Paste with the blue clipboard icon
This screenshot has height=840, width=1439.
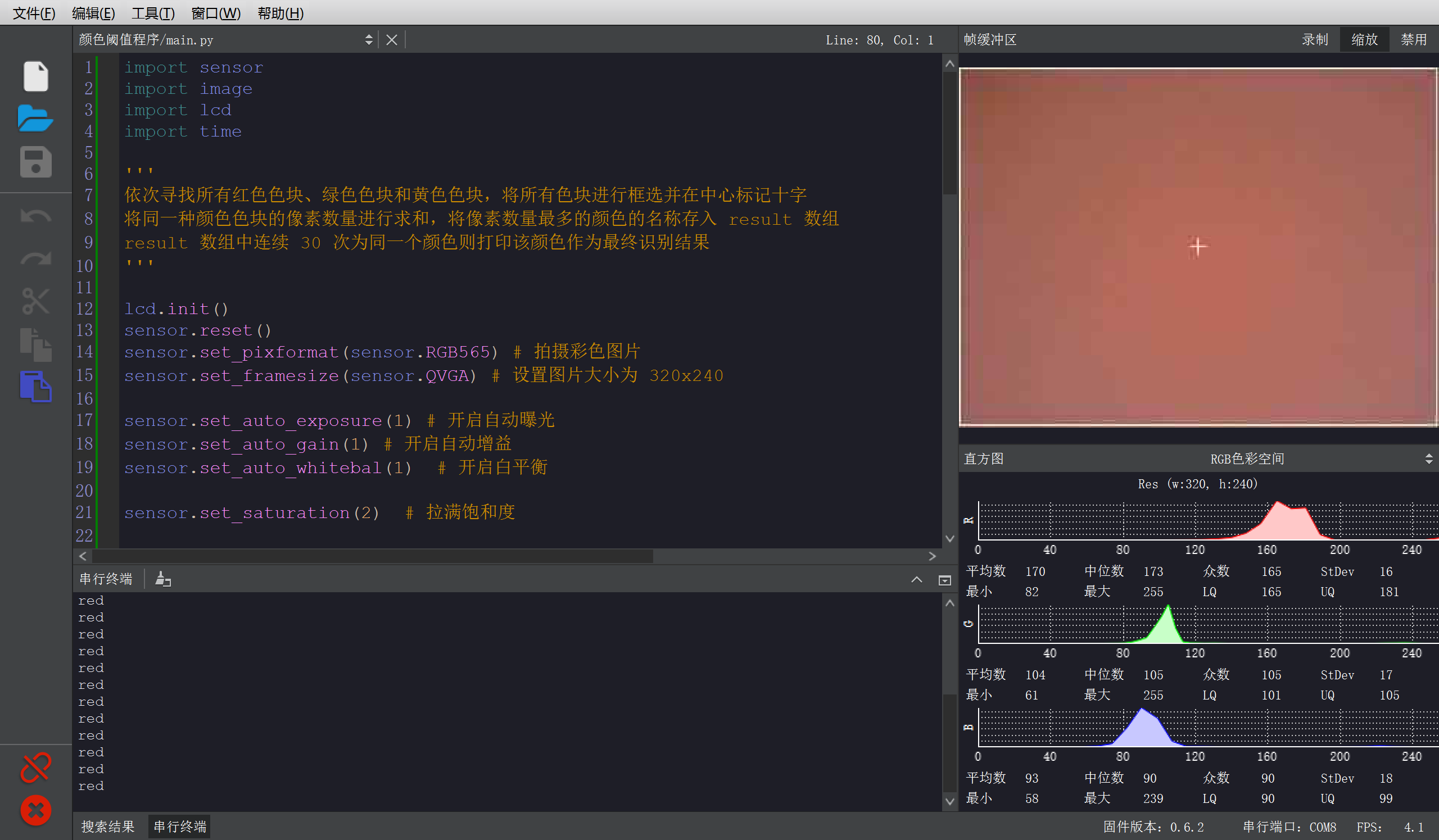click(x=35, y=387)
